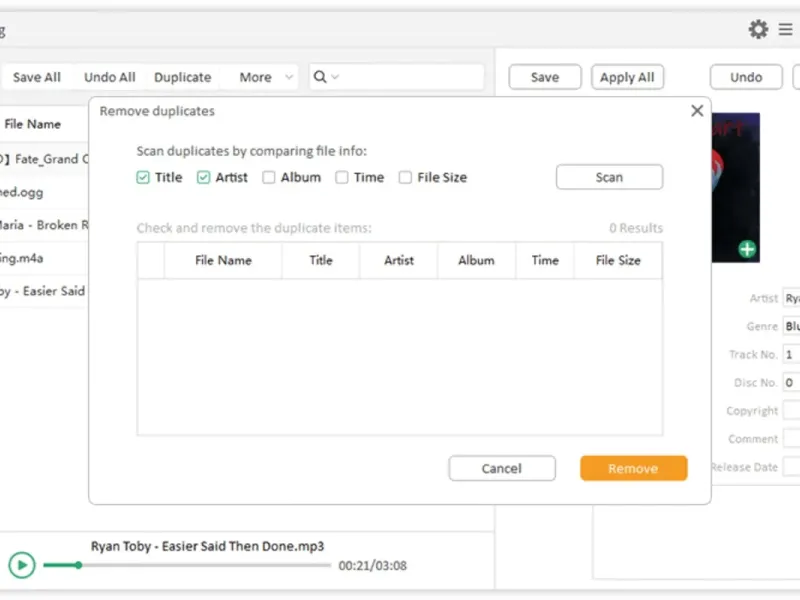800x600 pixels.
Task: Open the hamburger menu icon
Action: (x=786, y=30)
